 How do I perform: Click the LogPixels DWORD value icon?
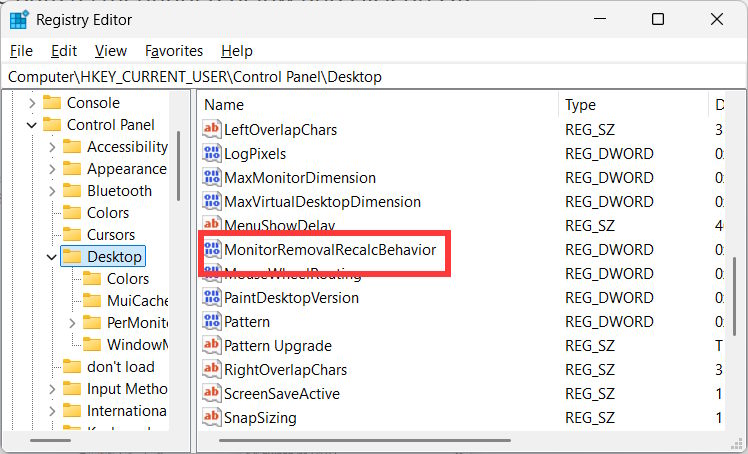tap(212, 154)
